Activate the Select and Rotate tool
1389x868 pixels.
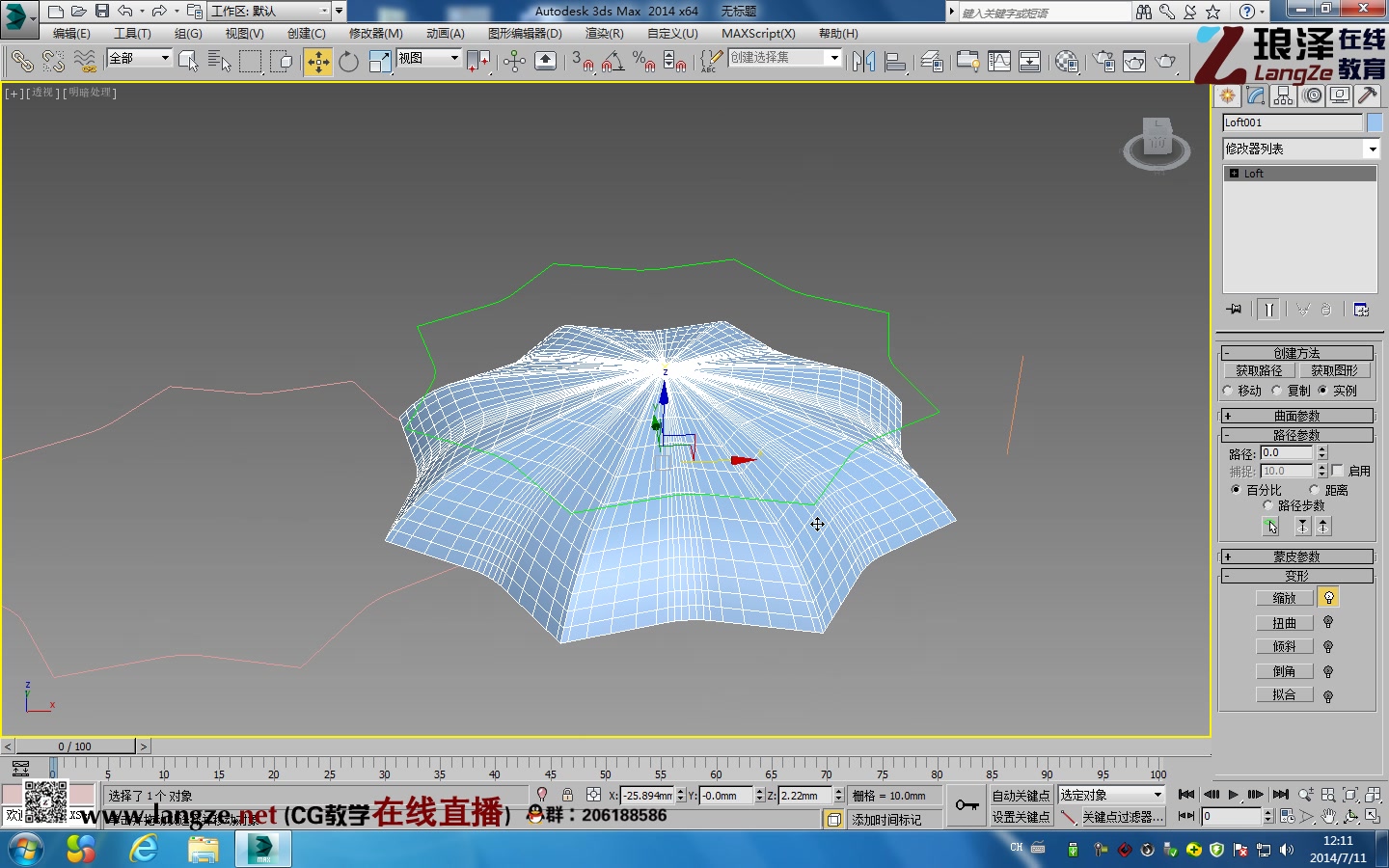348,61
